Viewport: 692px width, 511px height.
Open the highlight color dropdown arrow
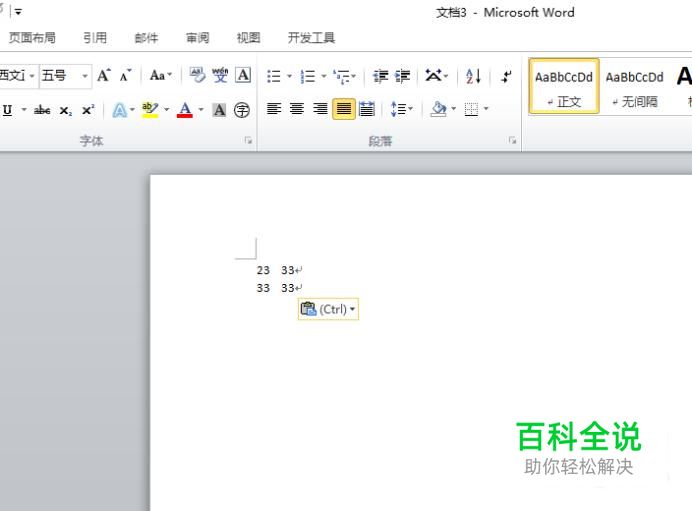[166, 109]
